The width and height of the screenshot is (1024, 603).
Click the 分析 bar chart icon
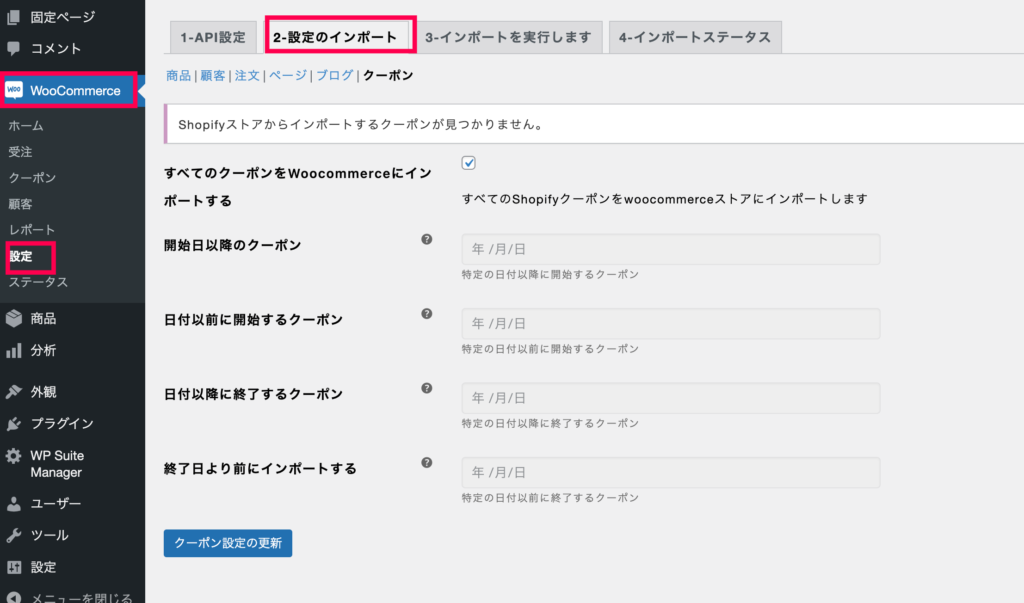[x=14, y=351]
